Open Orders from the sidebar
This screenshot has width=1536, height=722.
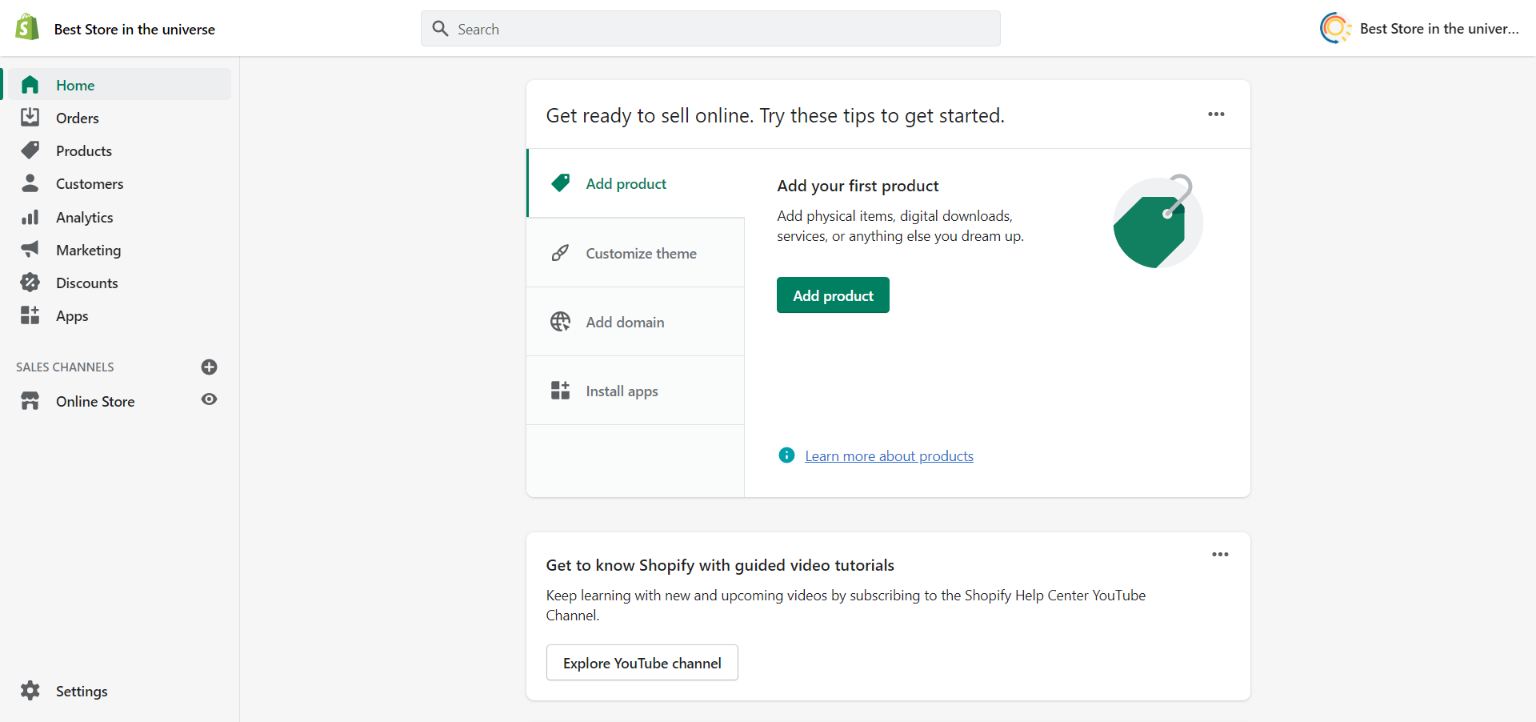(x=77, y=118)
